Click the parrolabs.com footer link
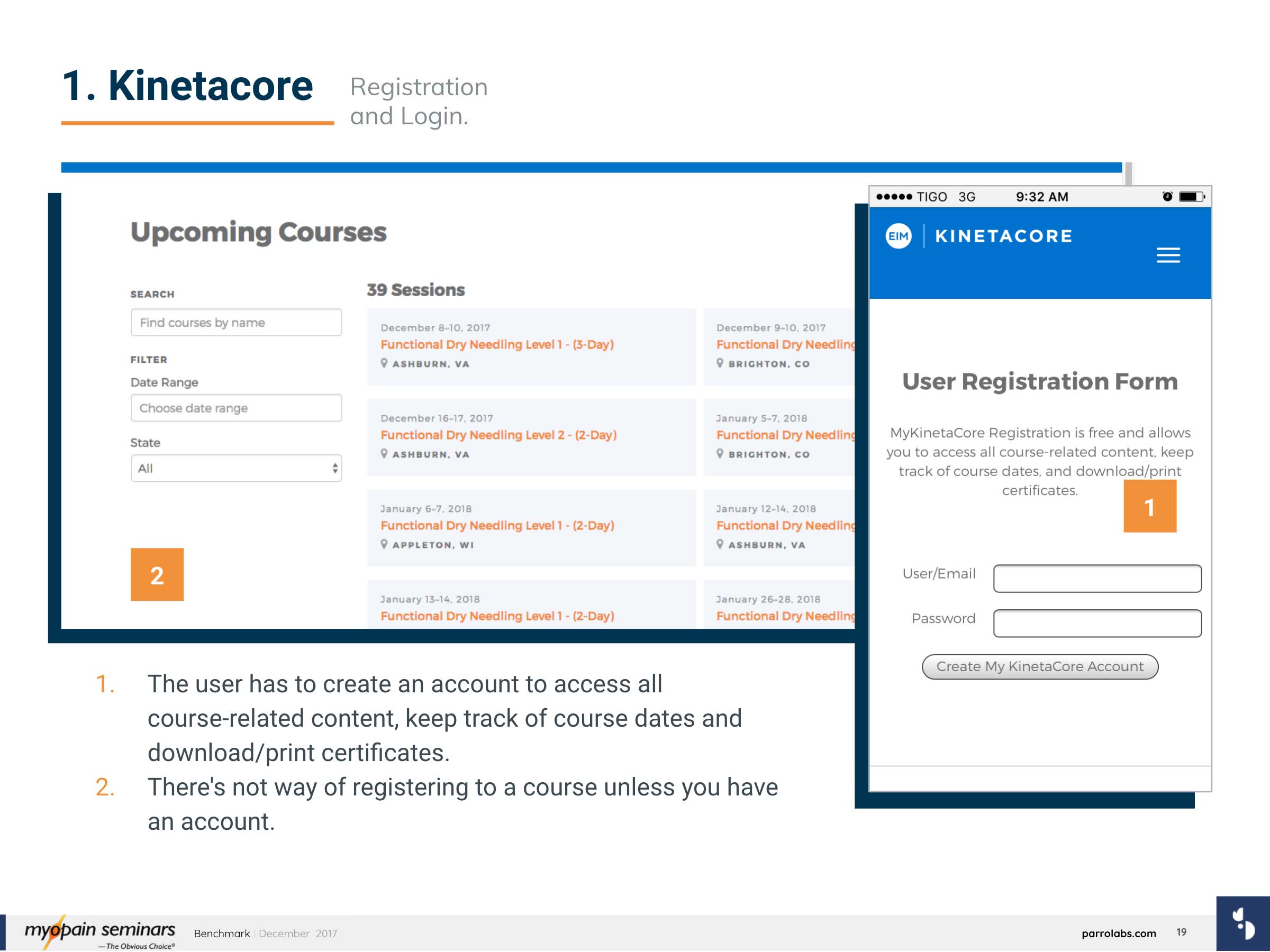The height and width of the screenshot is (952, 1270). pyautogui.click(x=1119, y=933)
